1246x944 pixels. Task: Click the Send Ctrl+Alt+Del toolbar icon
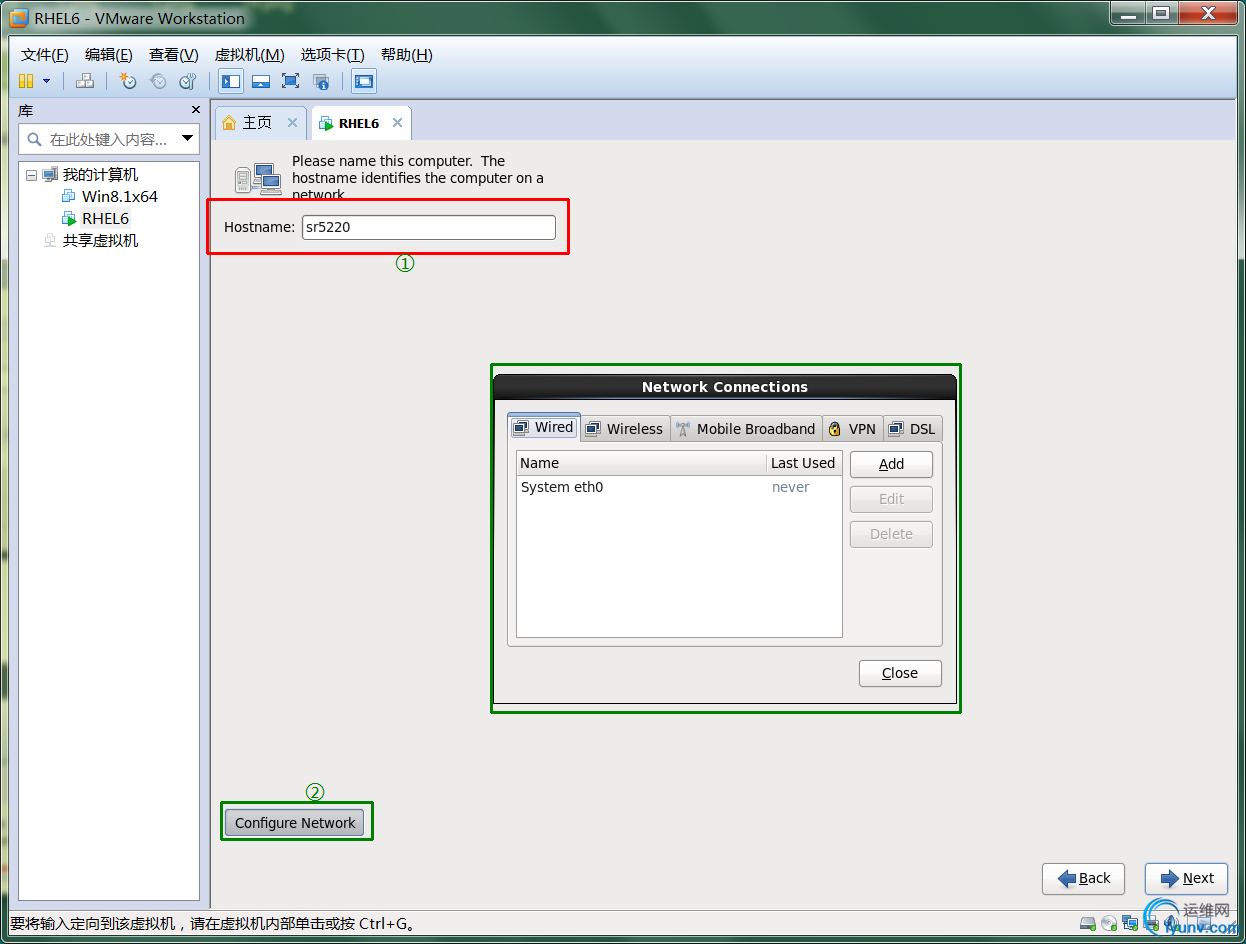(85, 81)
